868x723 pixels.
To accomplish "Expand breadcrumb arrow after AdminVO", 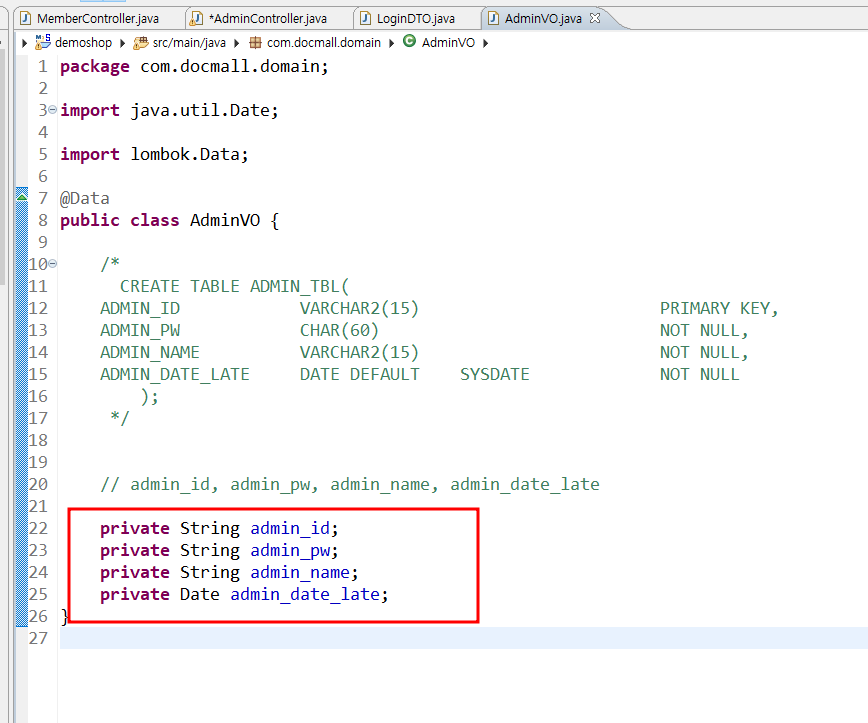I will 485,43.
